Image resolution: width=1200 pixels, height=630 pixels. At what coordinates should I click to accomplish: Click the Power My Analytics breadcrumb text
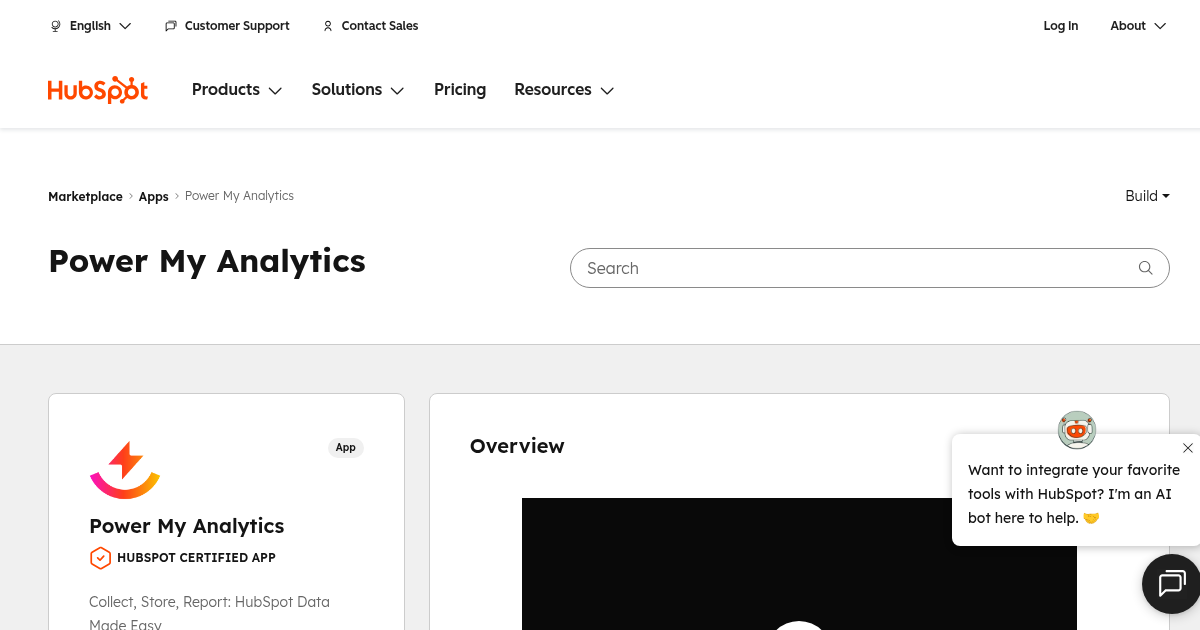(x=239, y=196)
